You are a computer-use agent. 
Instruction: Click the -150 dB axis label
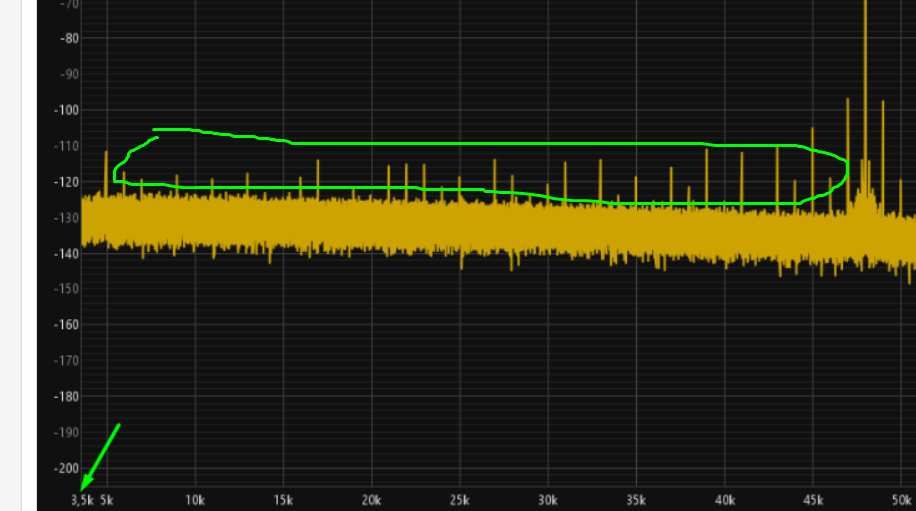(x=66, y=289)
